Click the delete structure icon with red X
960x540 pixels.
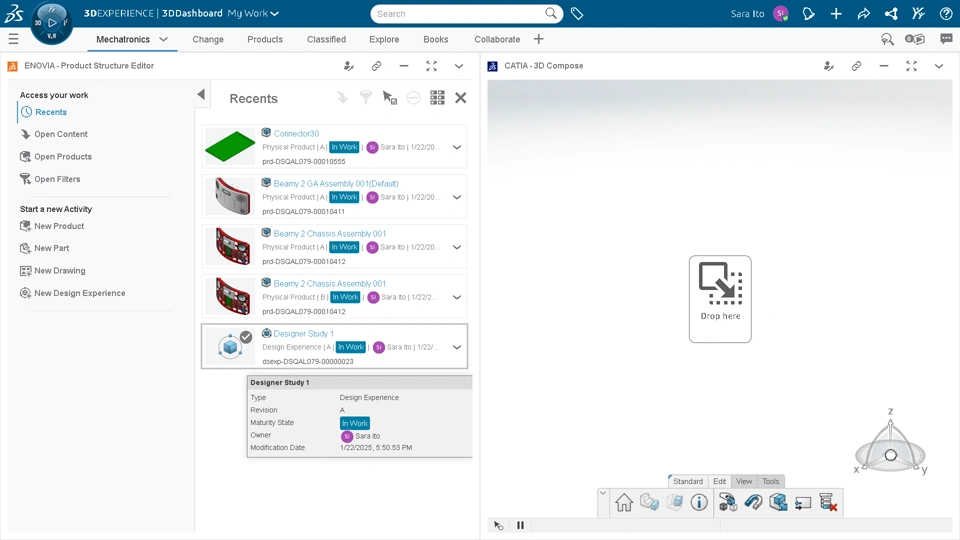(828, 502)
